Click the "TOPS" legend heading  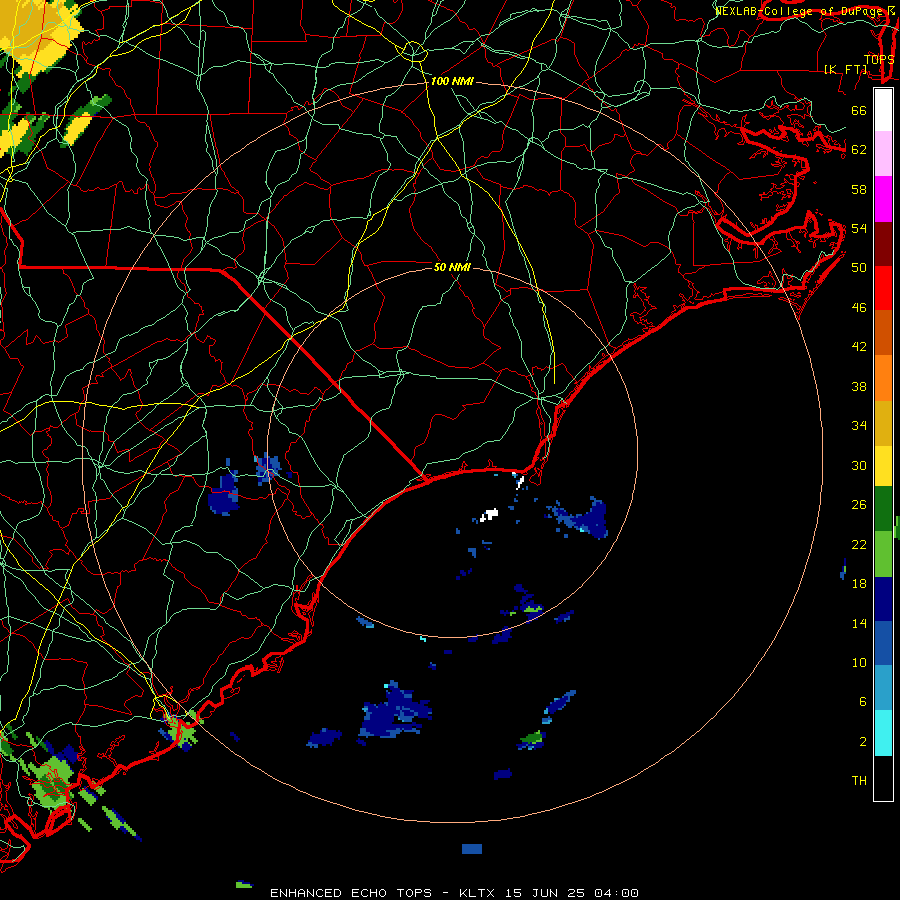tap(879, 59)
